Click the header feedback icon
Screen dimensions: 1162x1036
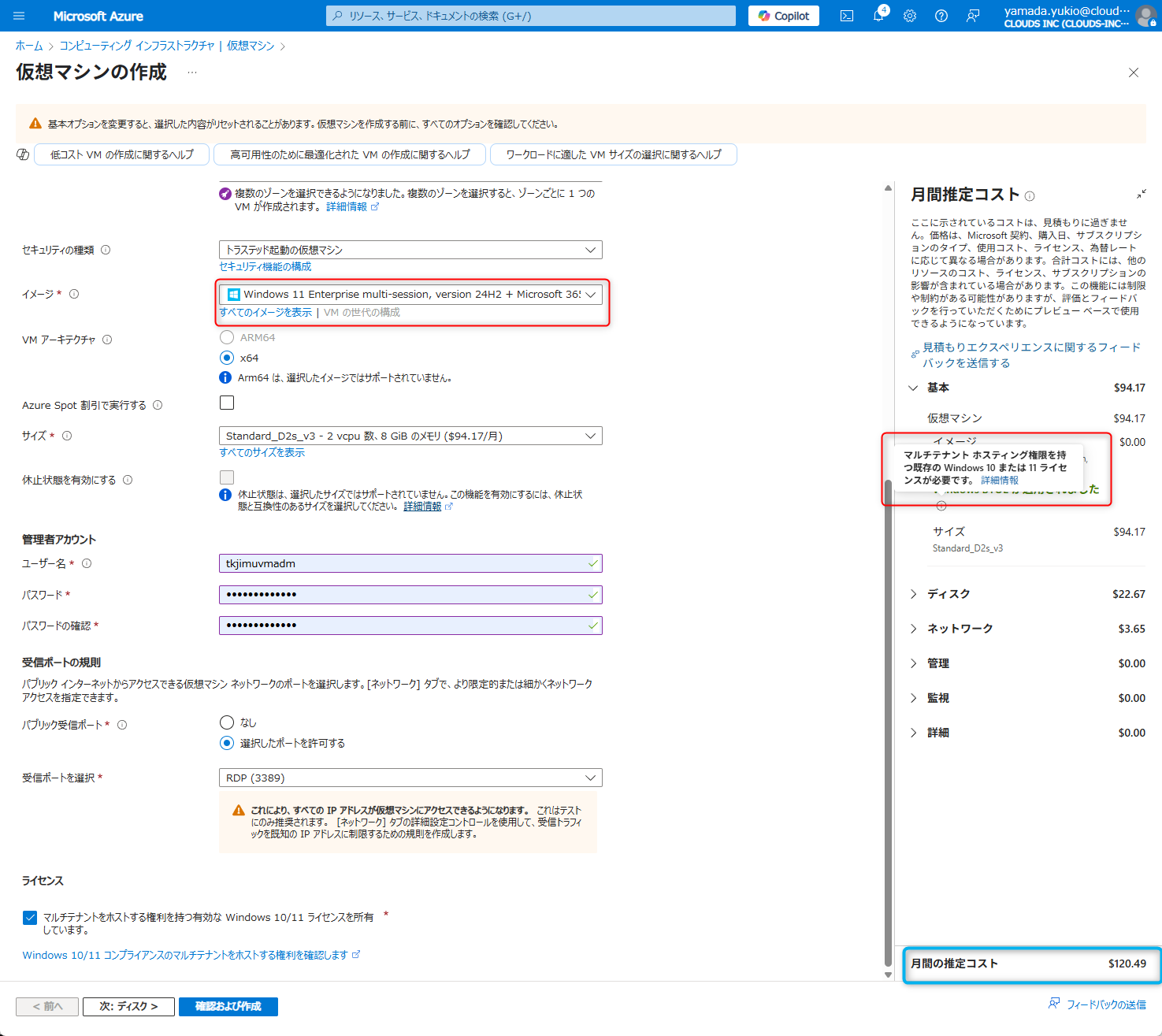point(973,16)
